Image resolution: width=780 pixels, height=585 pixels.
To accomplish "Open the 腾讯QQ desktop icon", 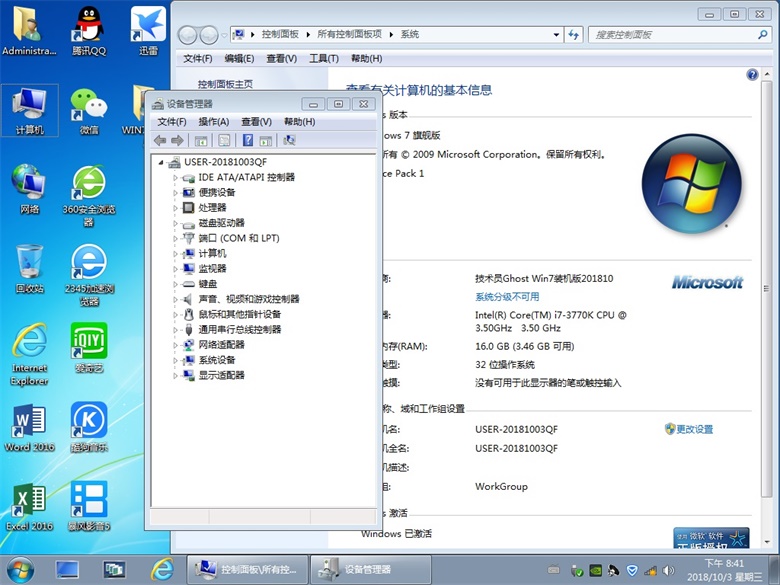I will (89, 30).
